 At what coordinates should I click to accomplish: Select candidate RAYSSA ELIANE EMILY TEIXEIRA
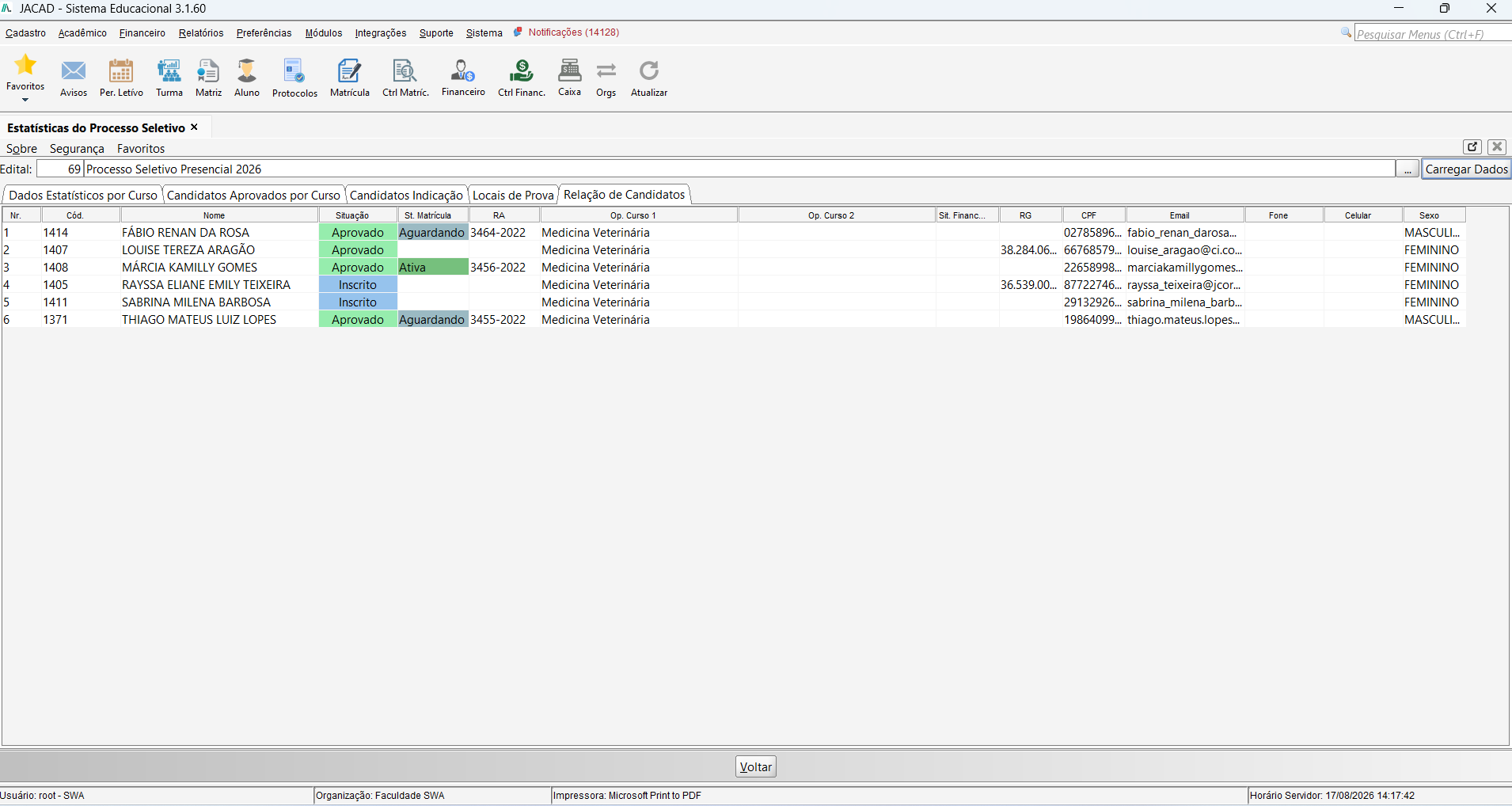206,285
